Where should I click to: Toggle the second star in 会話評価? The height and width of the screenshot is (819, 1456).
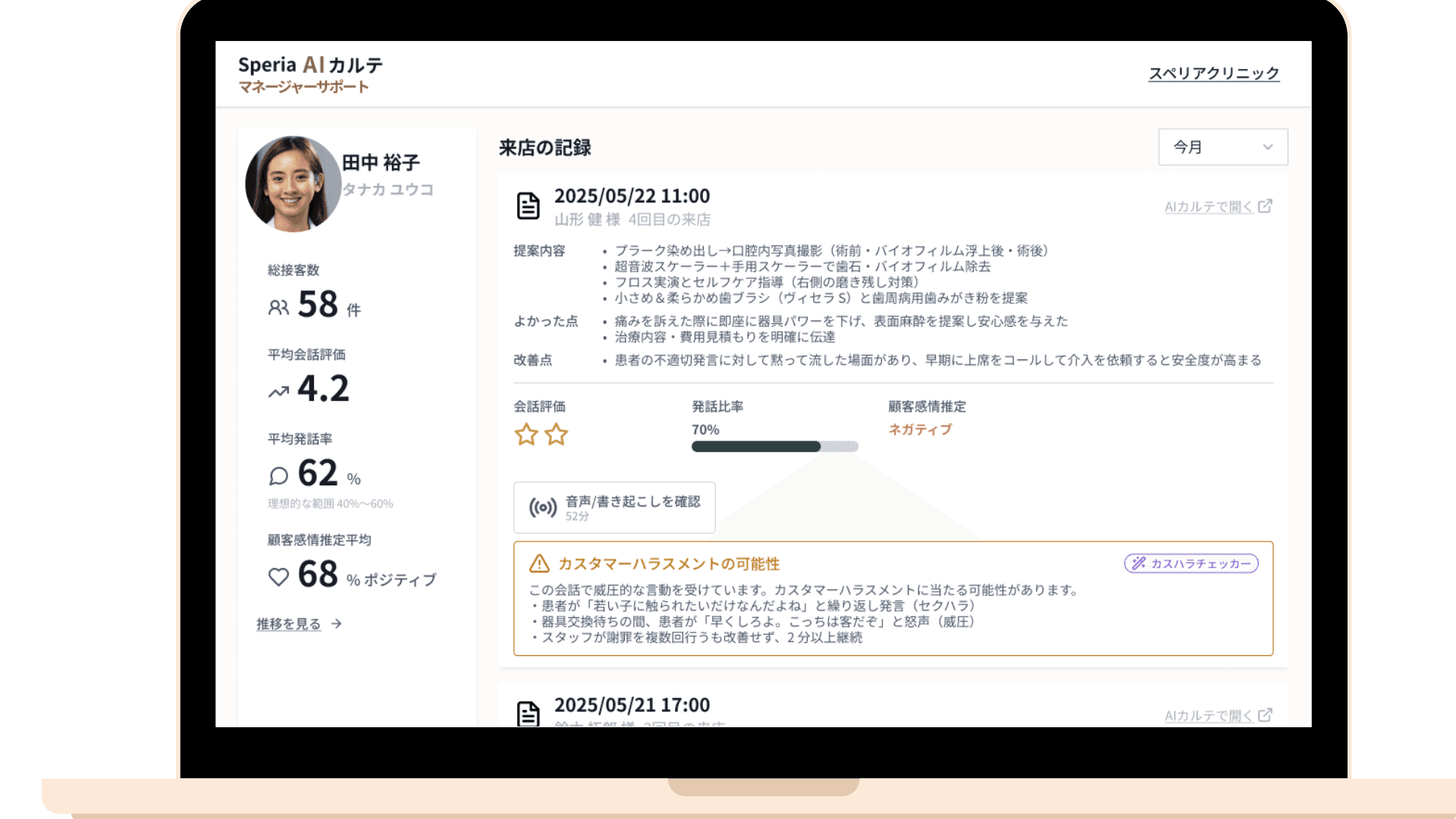pyautogui.click(x=557, y=435)
